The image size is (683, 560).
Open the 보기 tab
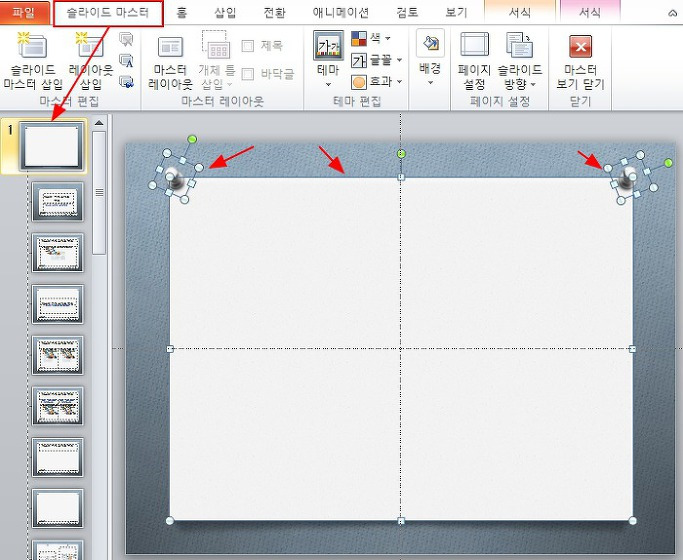click(x=456, y=13)
